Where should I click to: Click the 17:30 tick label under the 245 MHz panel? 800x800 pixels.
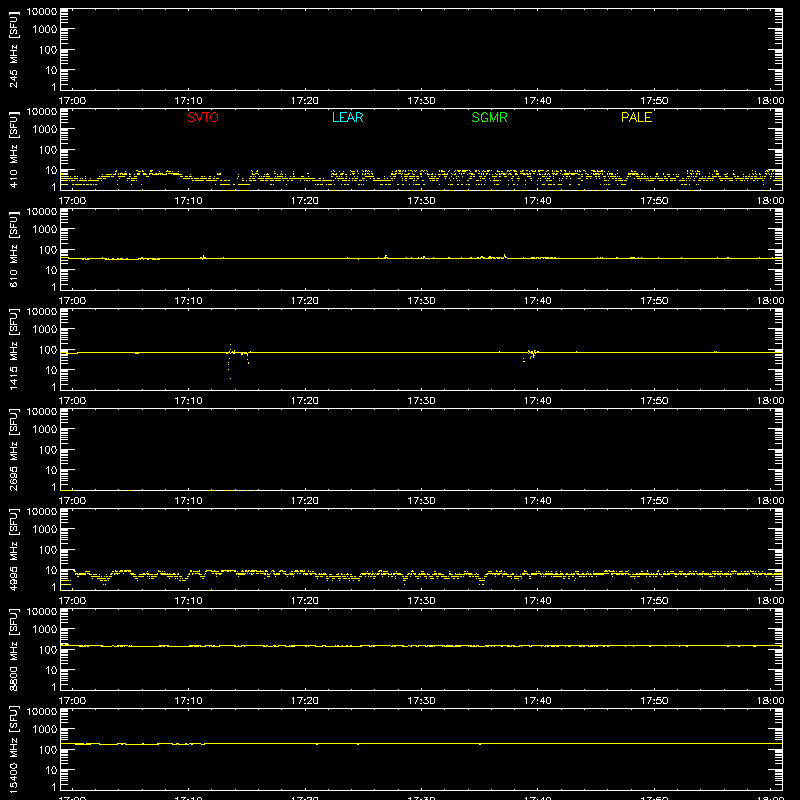tap(421, 101)
